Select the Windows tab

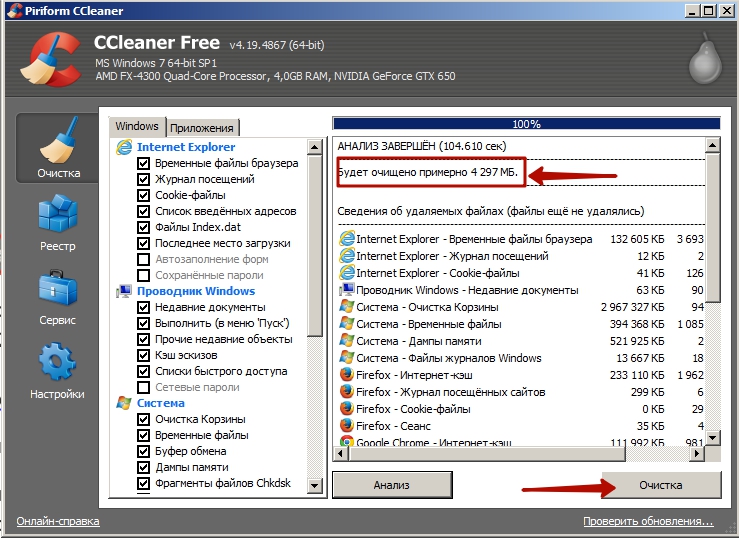pos(137,126)
